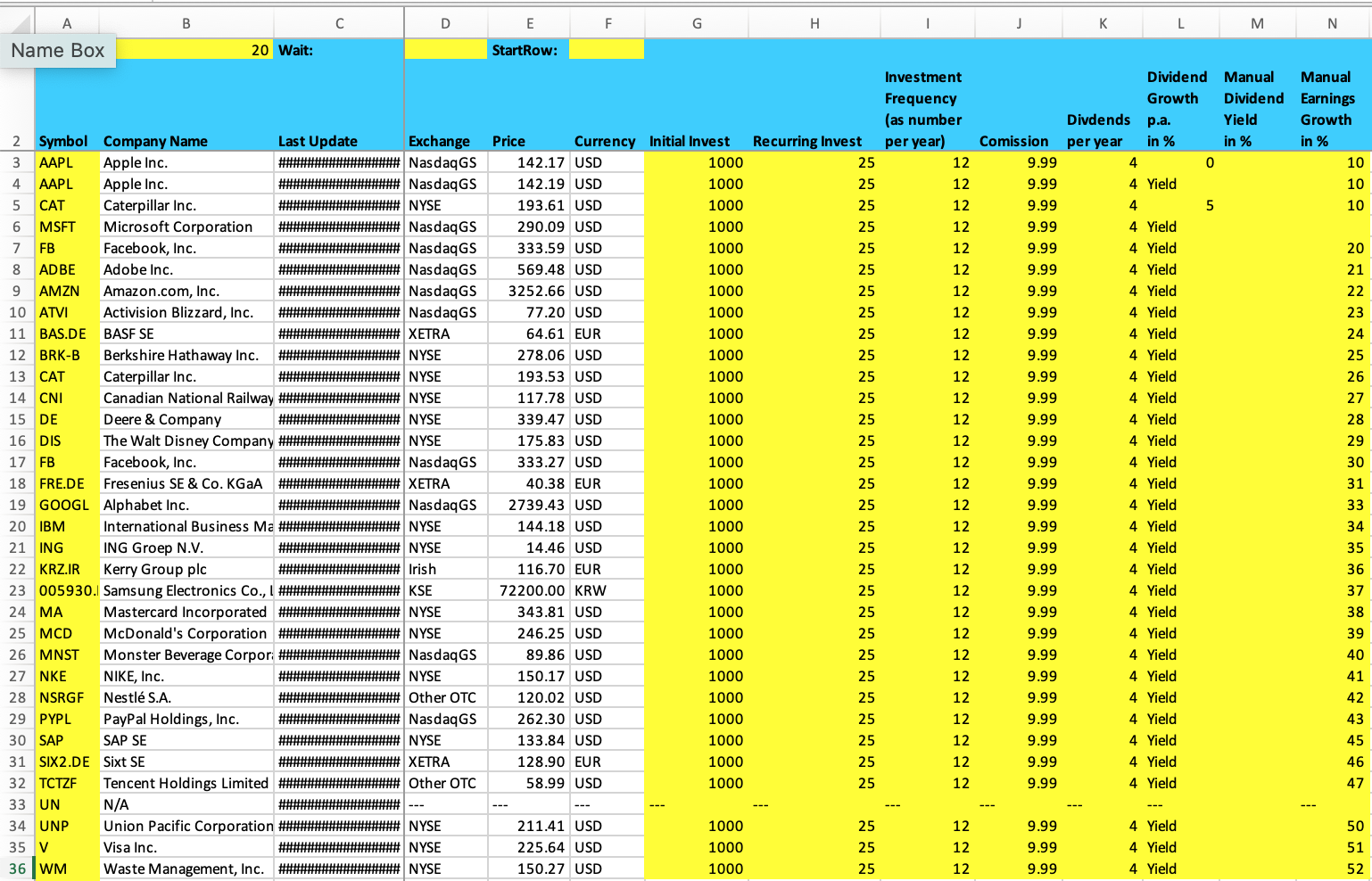
Task: Click the 'NIKE, Inc.' company cell
Action: [186, 676]
